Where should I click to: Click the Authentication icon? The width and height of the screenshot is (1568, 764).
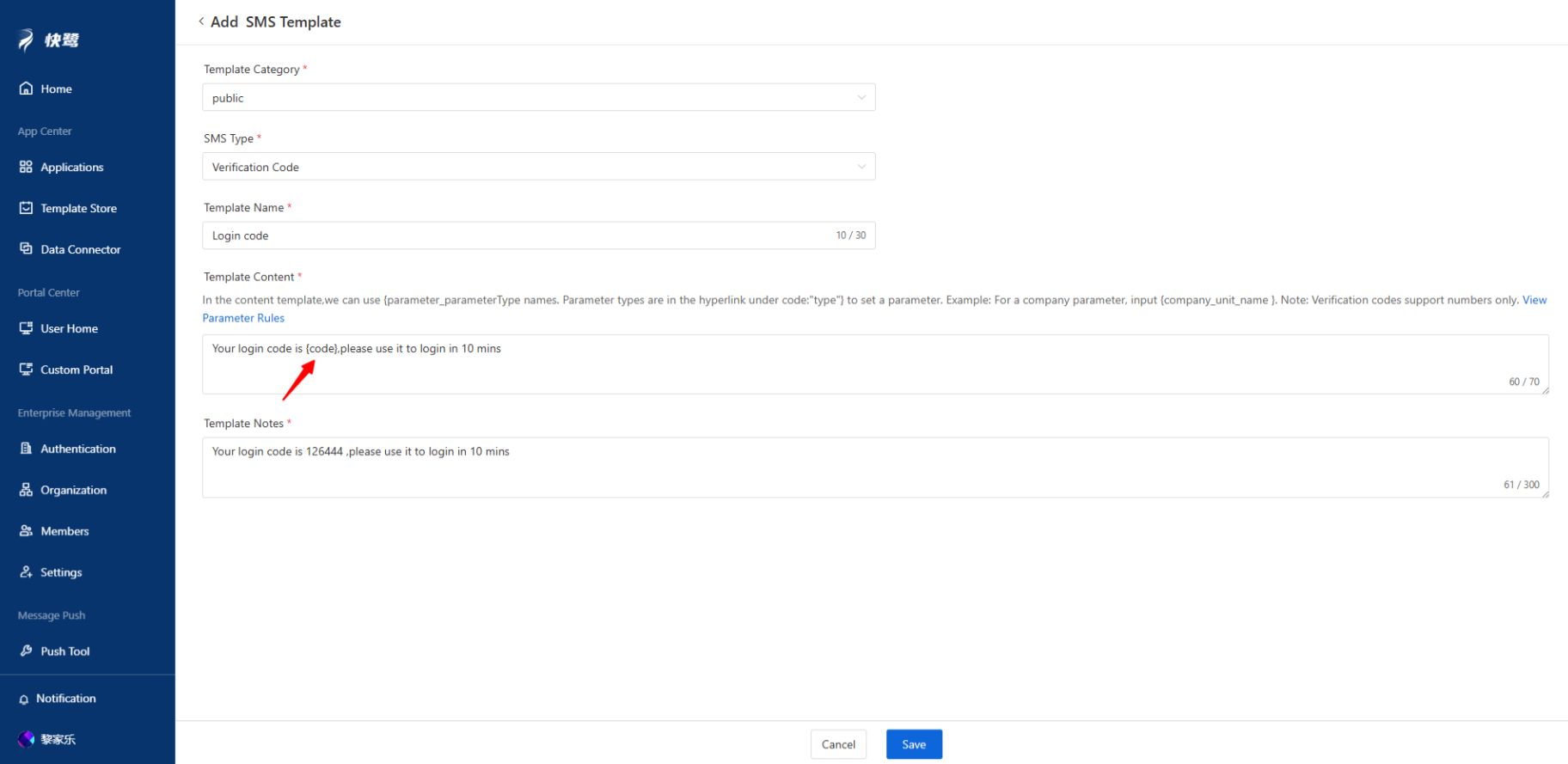click(26, 449)
